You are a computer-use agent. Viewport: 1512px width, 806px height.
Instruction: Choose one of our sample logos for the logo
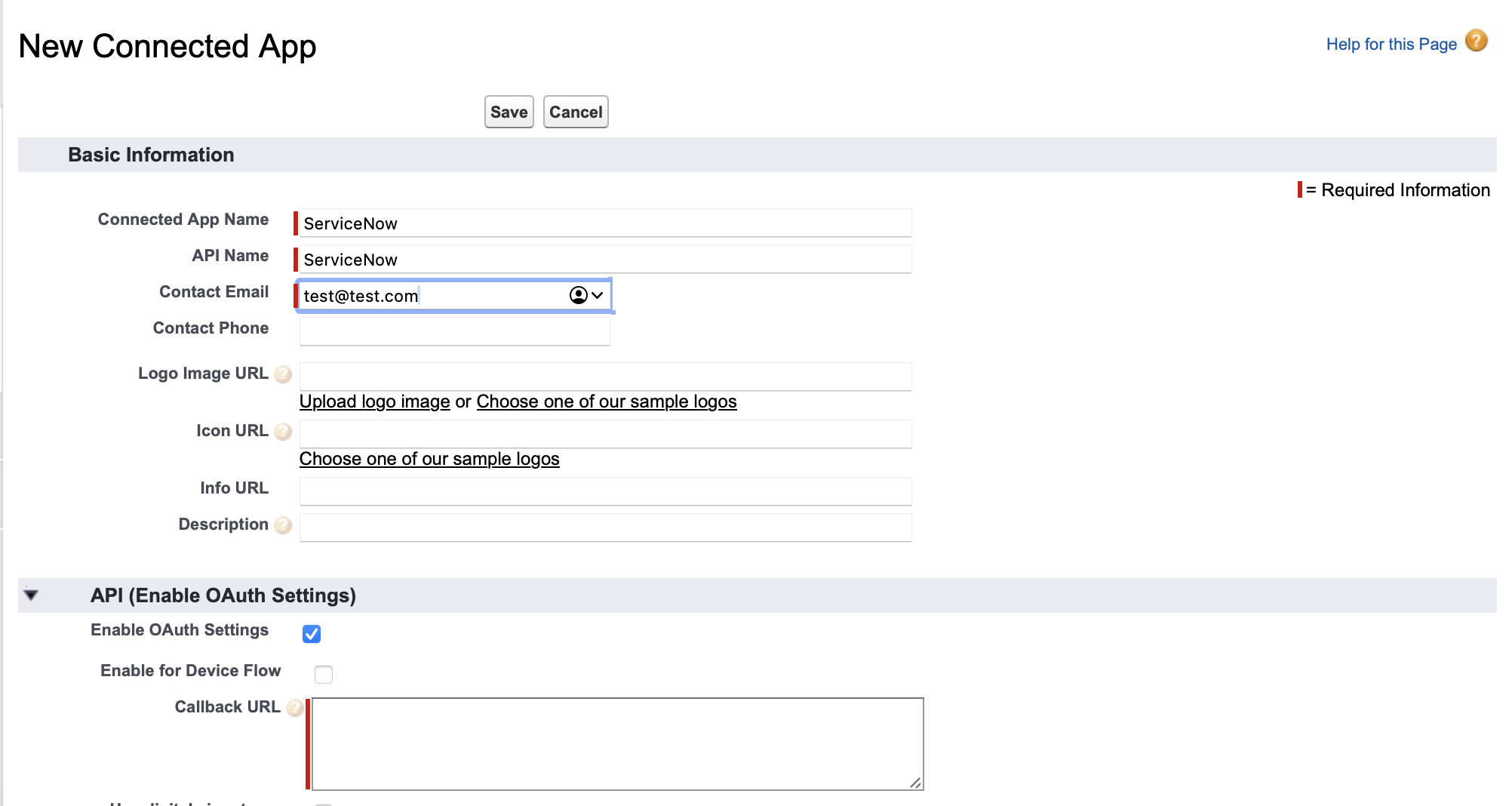click(606, 401)
